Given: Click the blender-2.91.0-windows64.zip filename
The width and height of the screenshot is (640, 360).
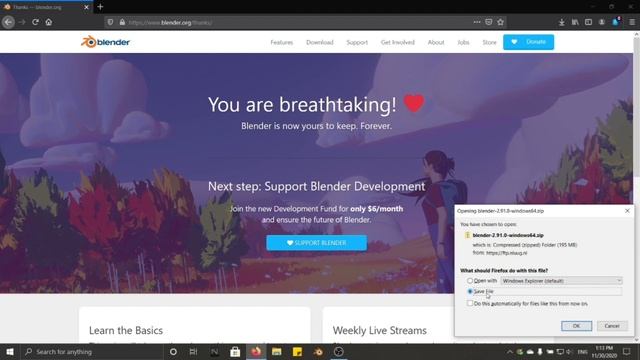Looking at the screenshot, I should coord(508,235).
